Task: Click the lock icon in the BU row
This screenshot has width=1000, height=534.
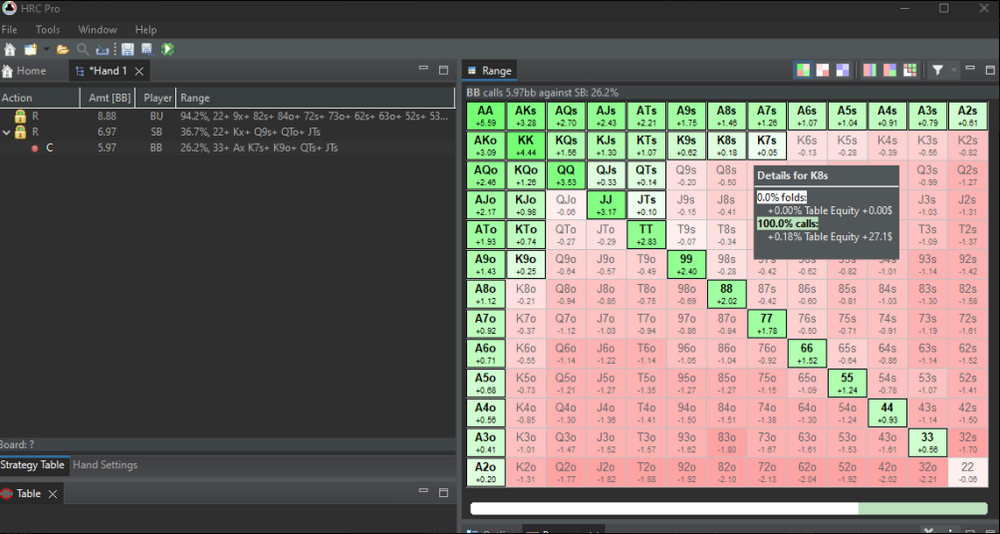Action: pyautogui.click(x=20, y=116)
